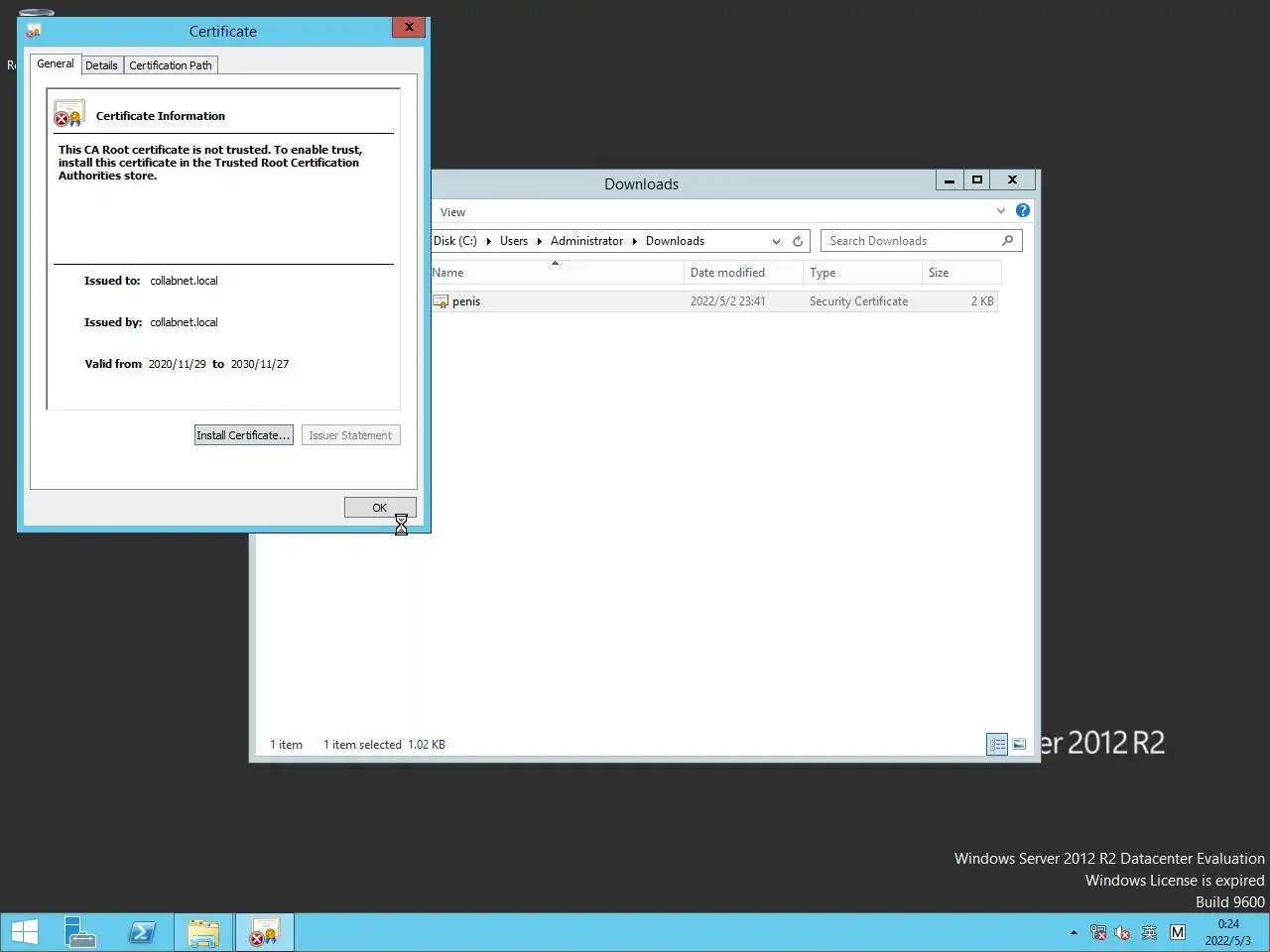
Task: Switch to the Details tab
Action: coord(101,65)
